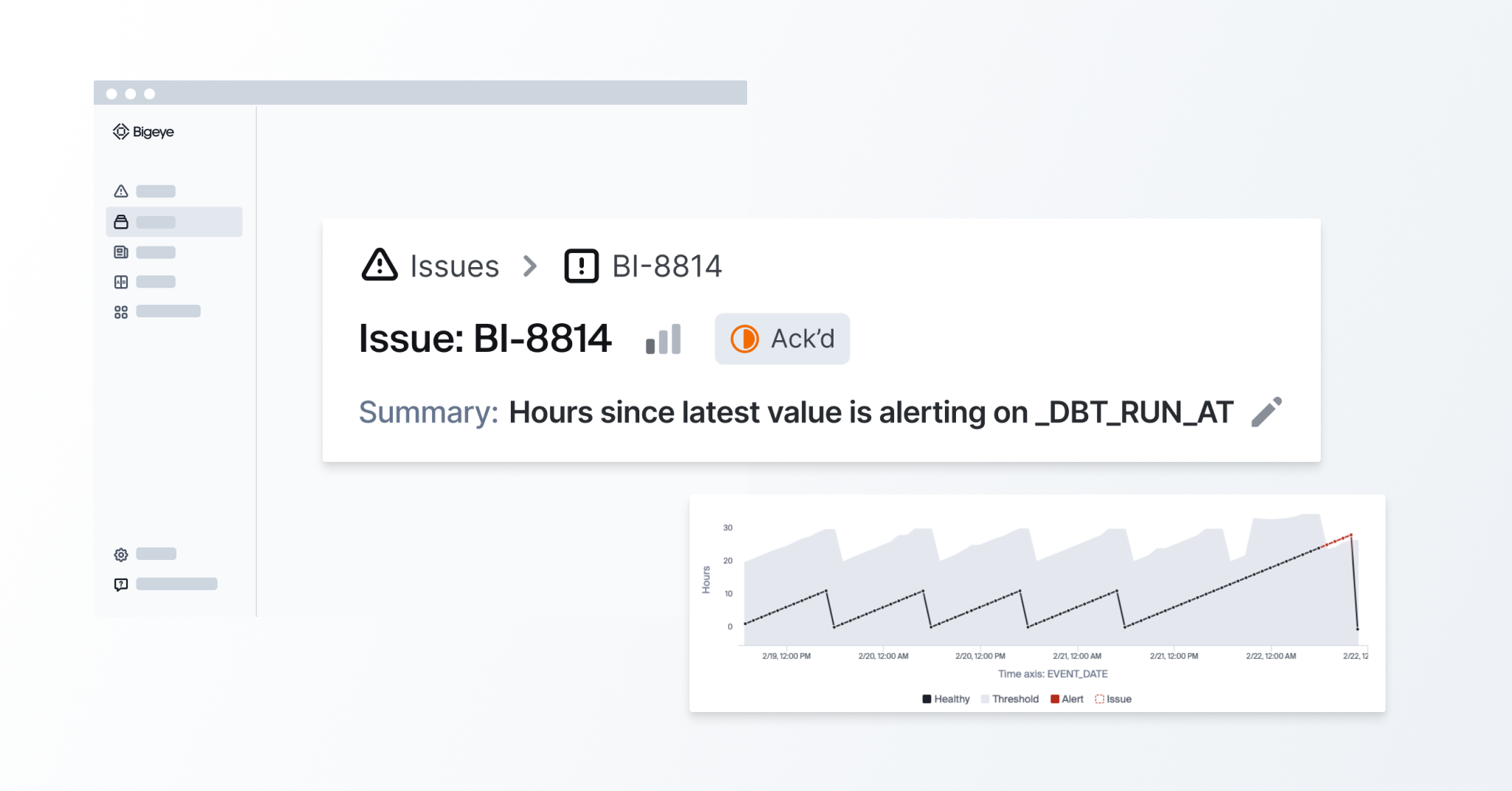This screenshot has height=791, width=1512.
Task: Open Settings via the gear icon
Action: [x=121, y=553]
